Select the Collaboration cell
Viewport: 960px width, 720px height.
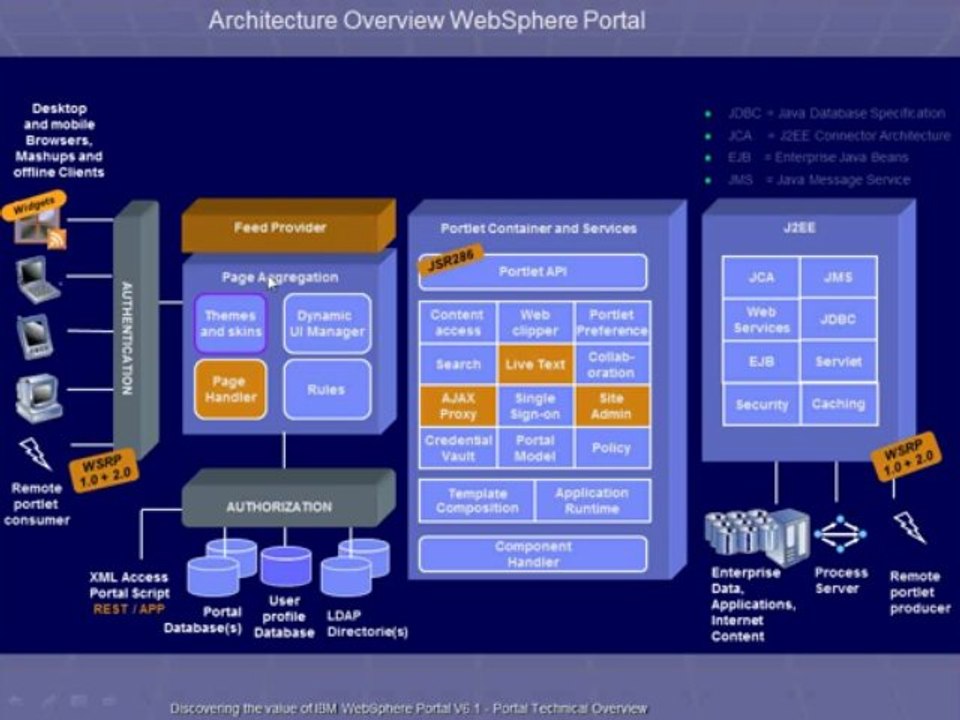pos(612,364)
